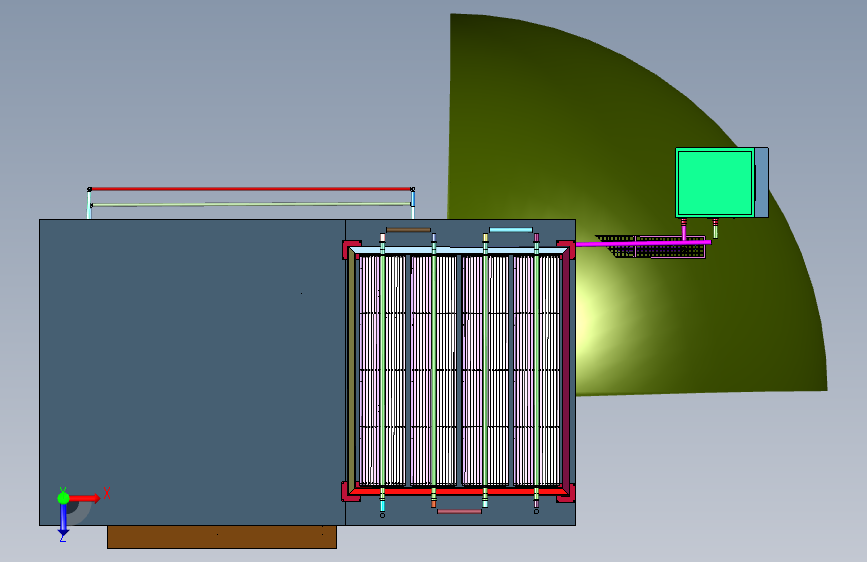The image size is (867, 562).
Task: Select the pale green rail below red rail
Action: pyautogui.click(x=251, y=205)
